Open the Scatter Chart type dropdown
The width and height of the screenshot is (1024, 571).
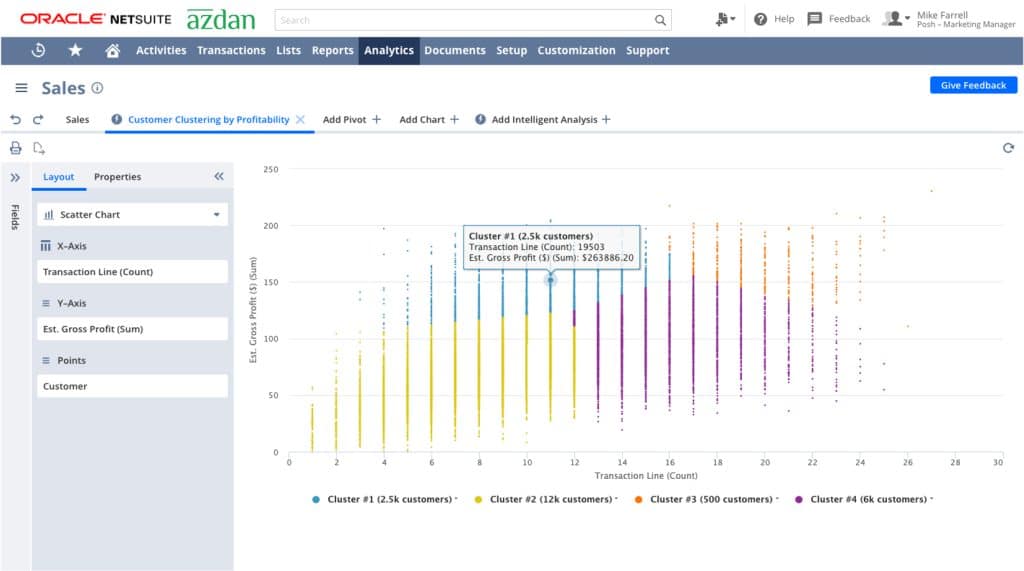coord(133,214)
